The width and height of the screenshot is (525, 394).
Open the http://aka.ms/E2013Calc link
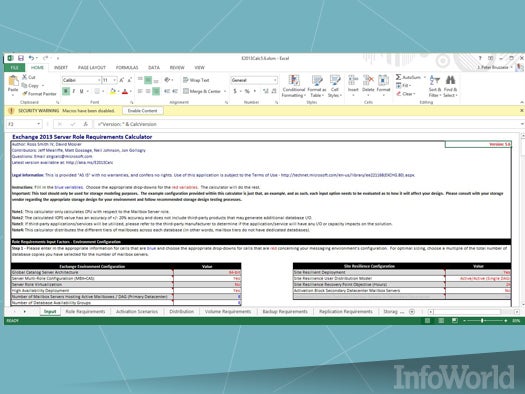click(89, 163)
